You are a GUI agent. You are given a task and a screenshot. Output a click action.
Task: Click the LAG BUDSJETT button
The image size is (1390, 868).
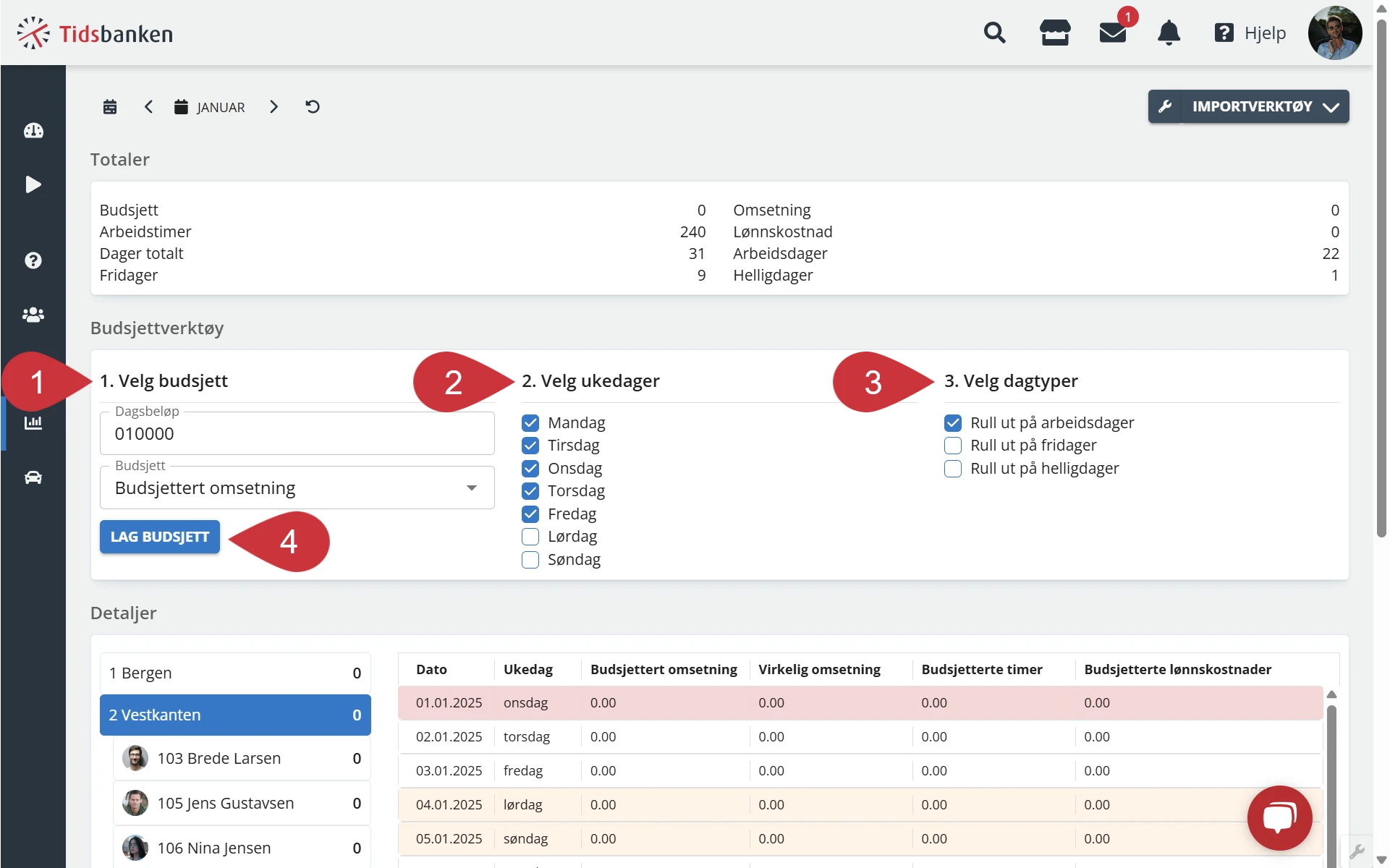tap(160, 537)
